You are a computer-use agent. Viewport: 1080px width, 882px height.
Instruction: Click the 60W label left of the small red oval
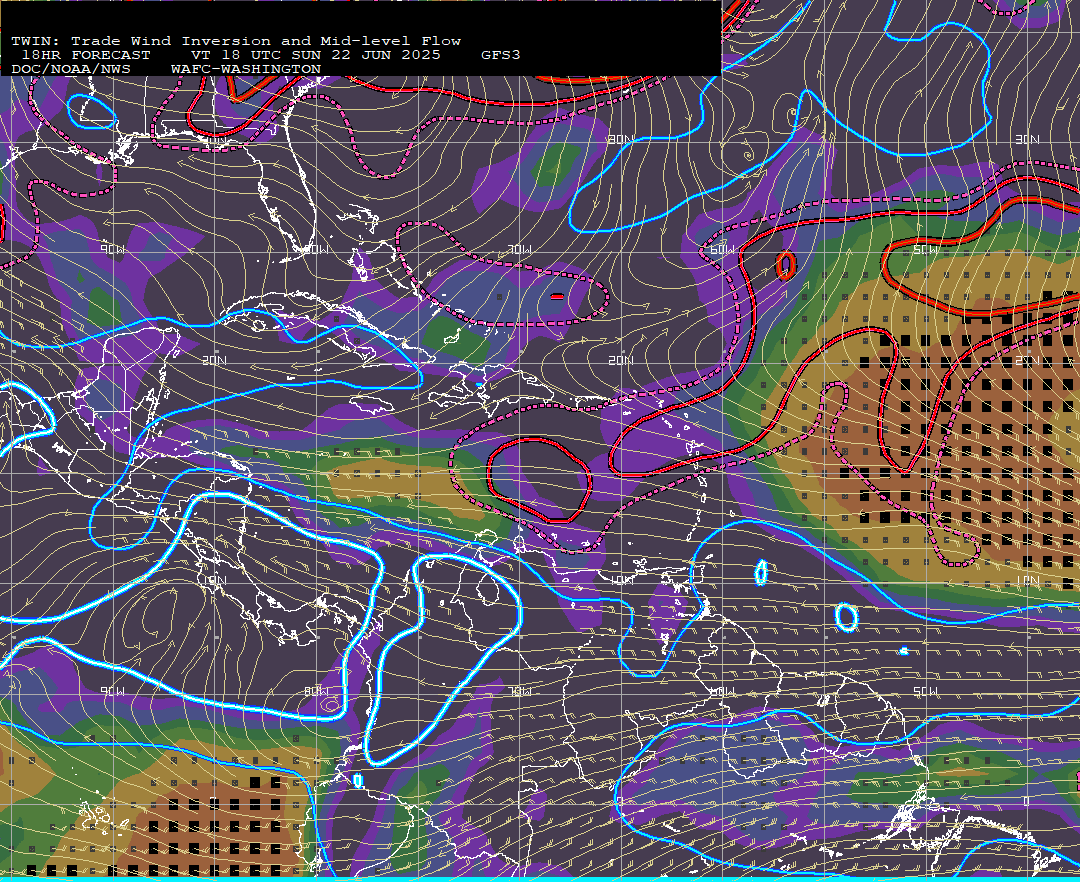(x=722, y=249)
